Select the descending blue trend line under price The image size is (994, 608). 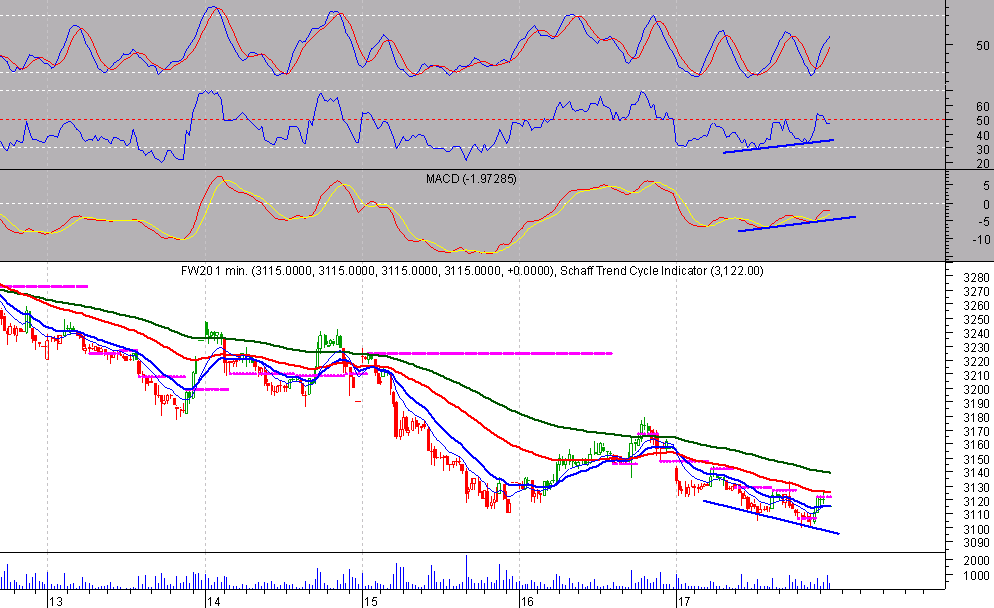coord(770,516)
